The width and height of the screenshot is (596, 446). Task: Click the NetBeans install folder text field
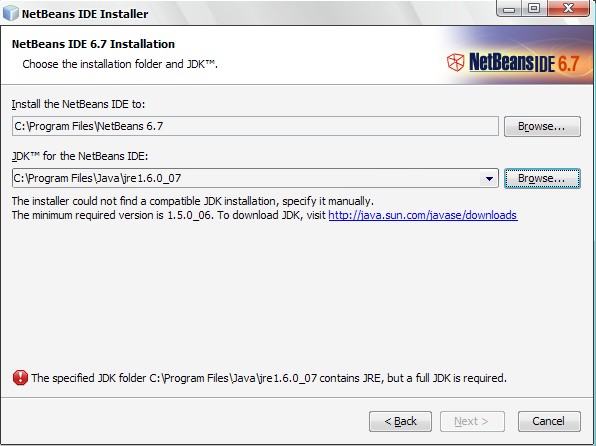point(255,126)
